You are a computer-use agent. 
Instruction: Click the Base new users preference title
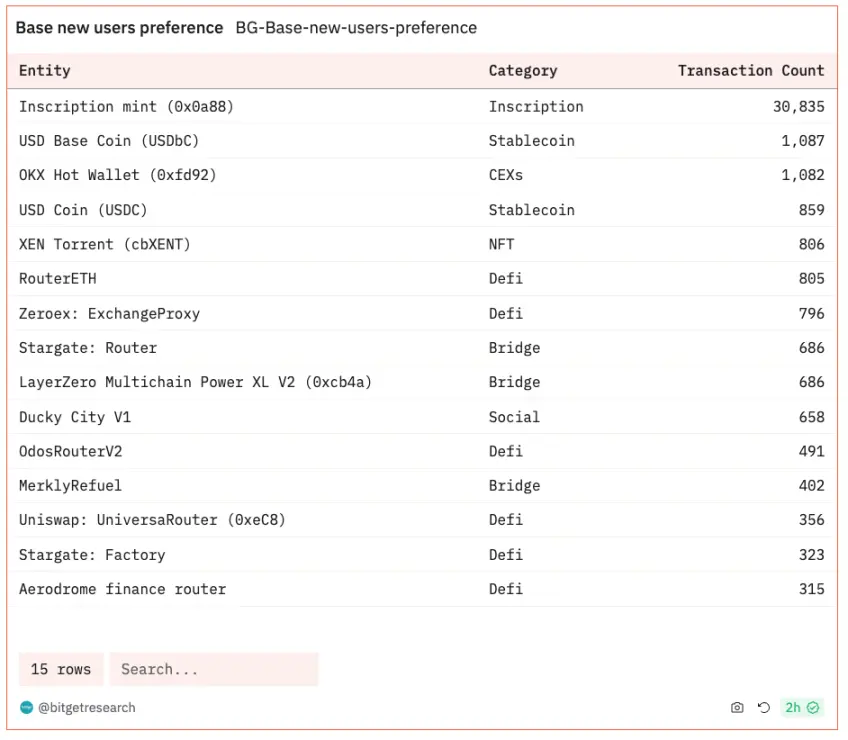(119, 28)
